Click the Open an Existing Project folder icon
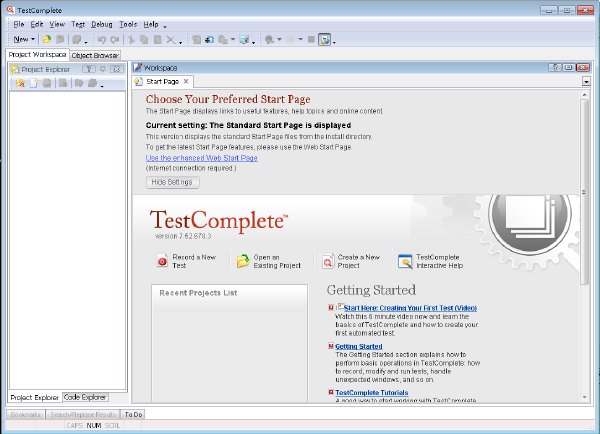This screenshot has width=600, height=434. tap(243, 261)
